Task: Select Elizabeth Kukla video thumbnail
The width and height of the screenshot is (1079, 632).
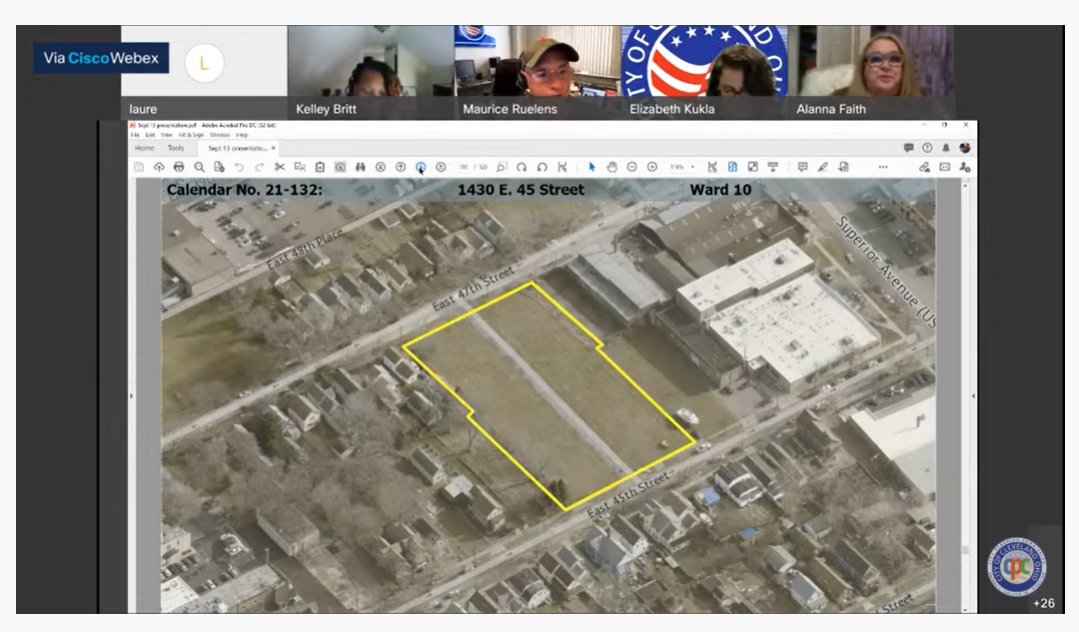Action: pos(704,72)
